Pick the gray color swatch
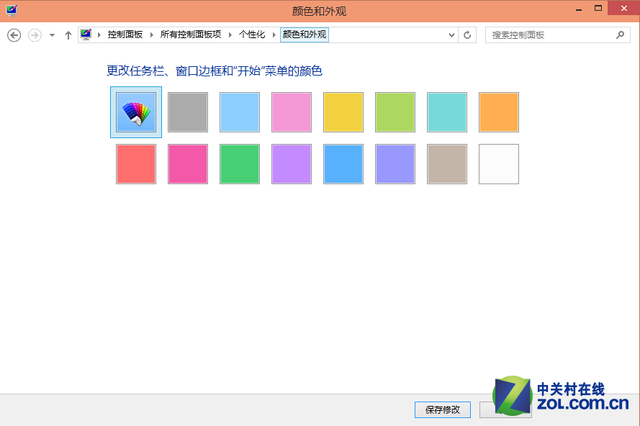Viewport: 640px width, 426px height. (187, 112)
